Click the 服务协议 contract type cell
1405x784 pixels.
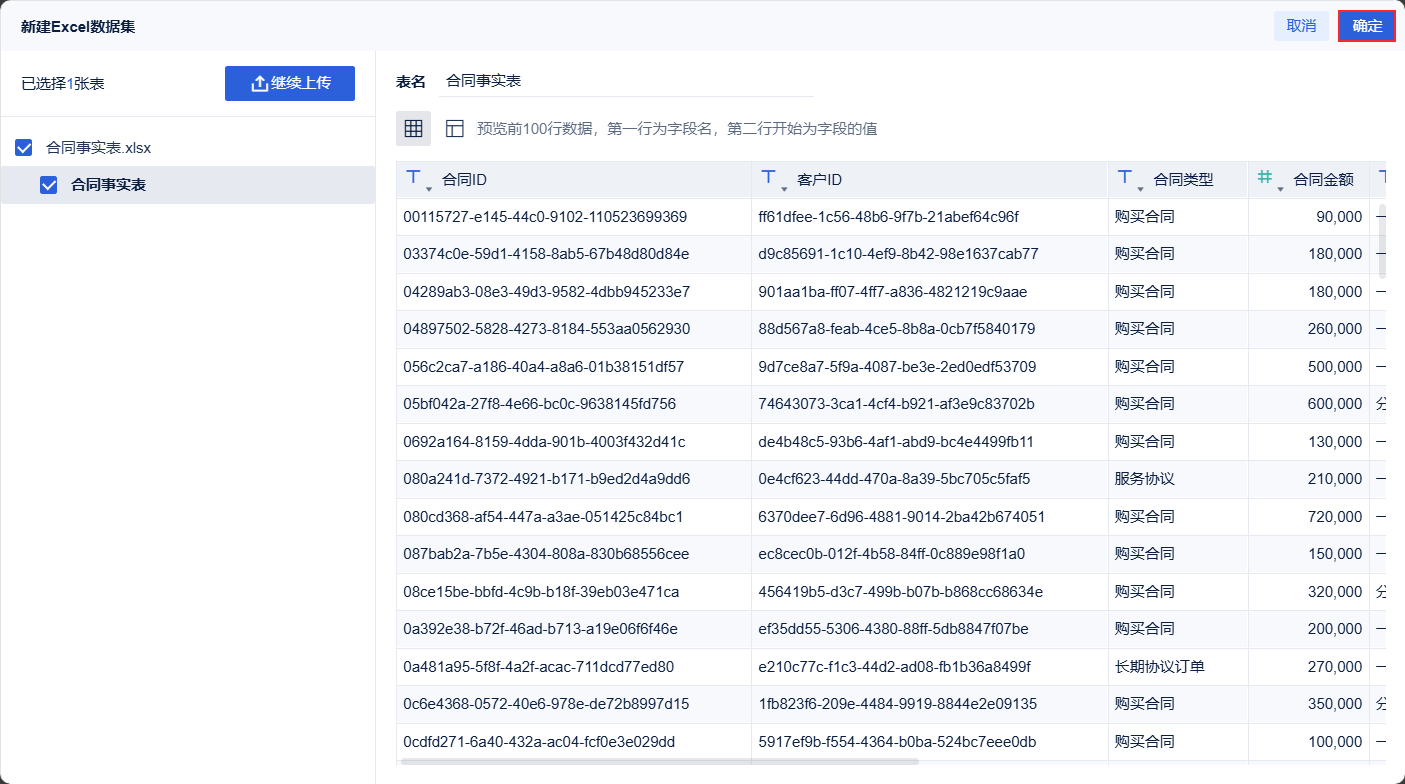pyautogui.click(x=1145, y=479)
